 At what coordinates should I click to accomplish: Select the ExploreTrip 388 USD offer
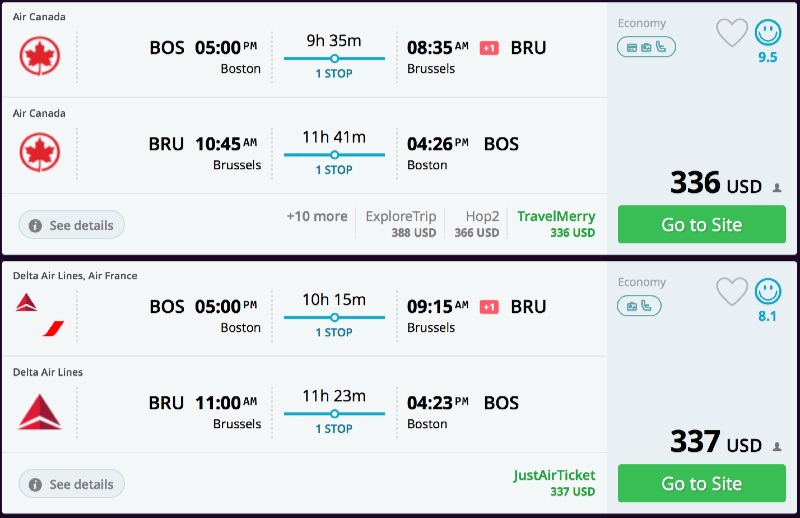[401, 224]
